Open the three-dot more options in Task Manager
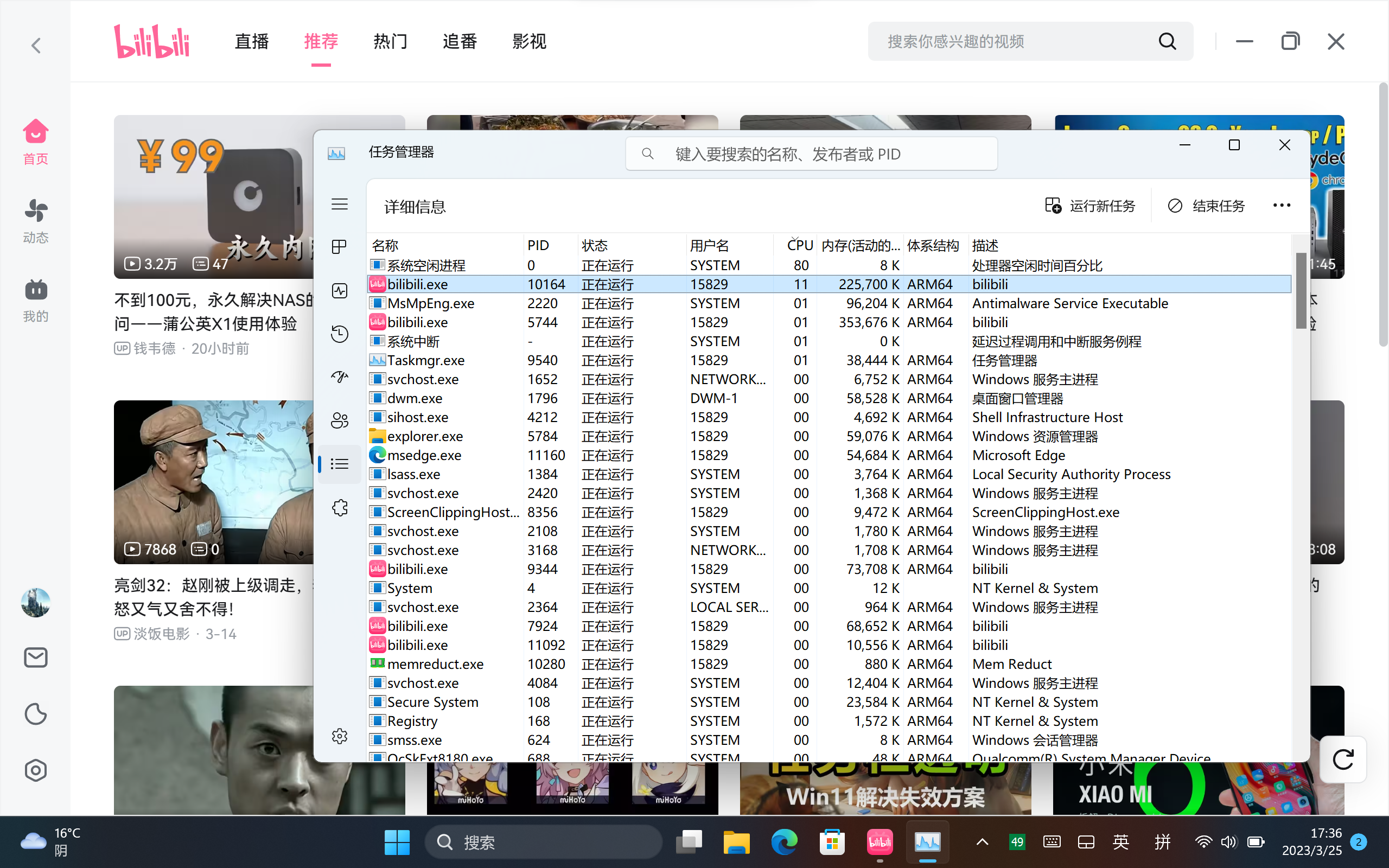 click(1282, 206)
